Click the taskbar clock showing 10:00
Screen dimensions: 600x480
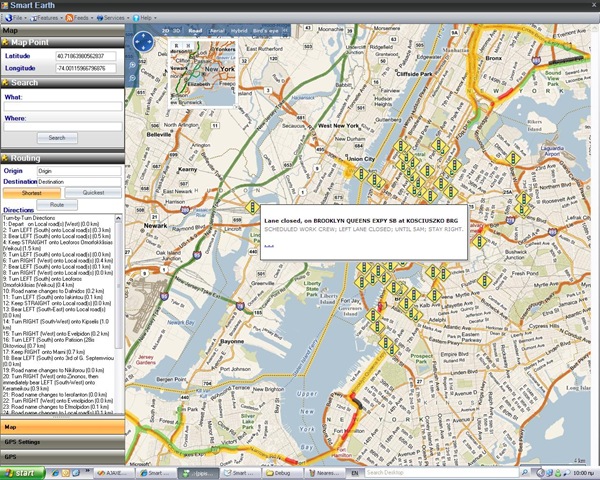584,473
